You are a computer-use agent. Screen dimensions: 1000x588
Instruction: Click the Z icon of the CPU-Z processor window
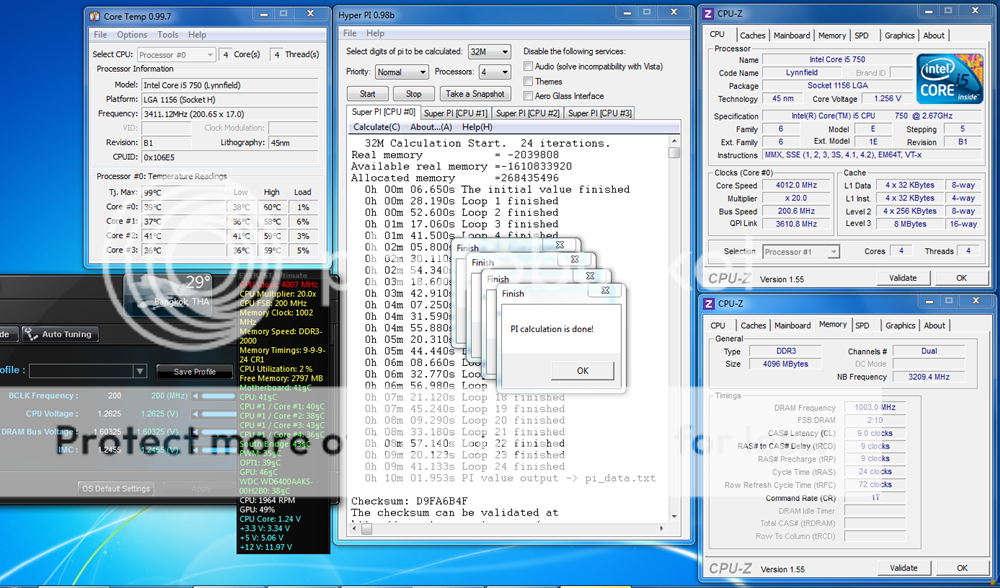click(708, 13)
